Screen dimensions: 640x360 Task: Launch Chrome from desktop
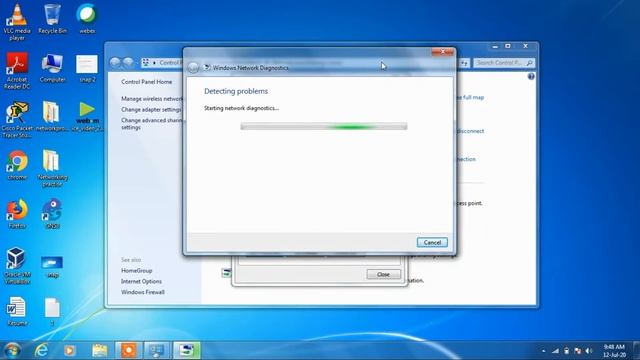point(17,165)
